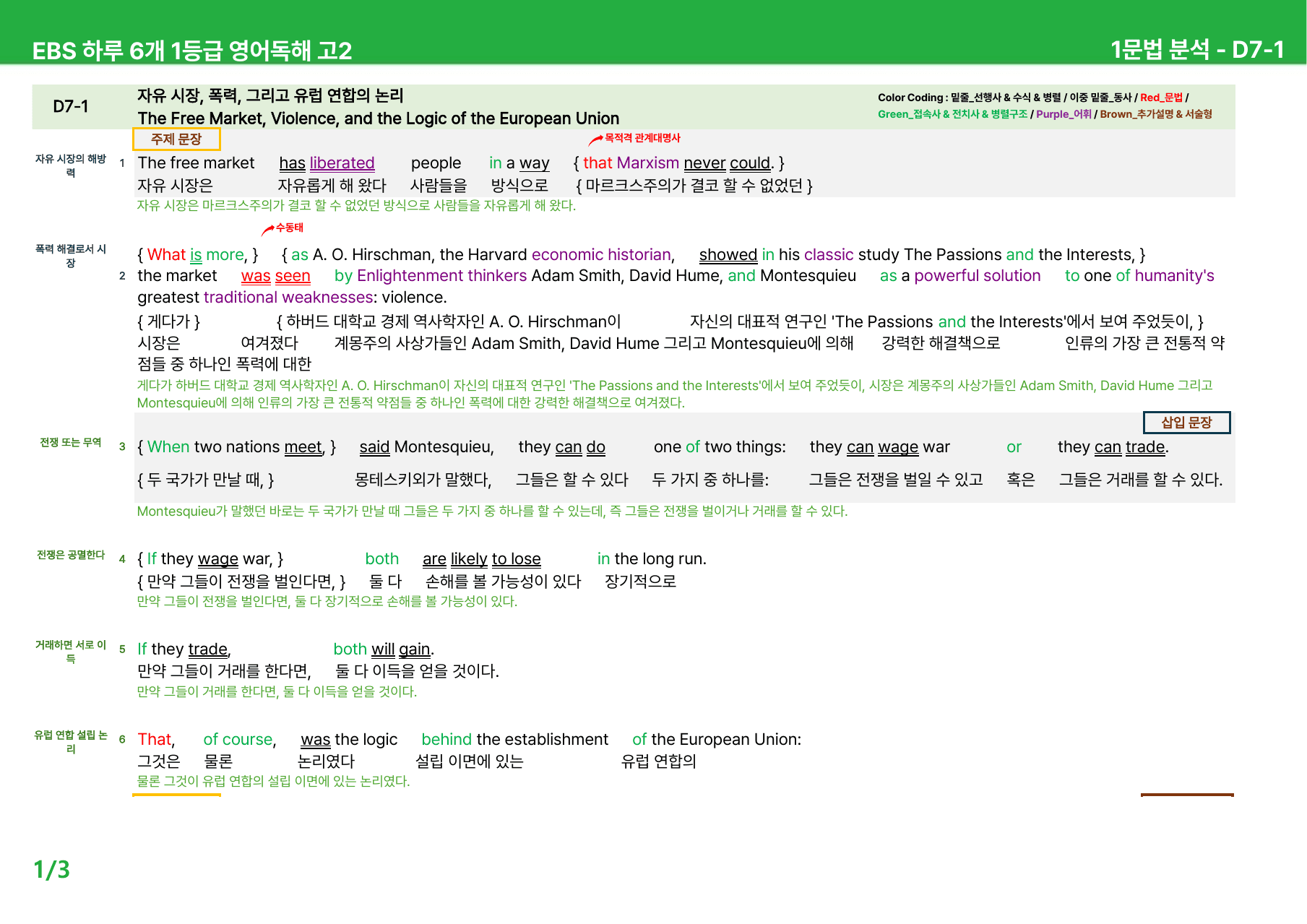Click the words 'in a way' in sentence 1
1307x924 pixels.
tap(519, 163)
